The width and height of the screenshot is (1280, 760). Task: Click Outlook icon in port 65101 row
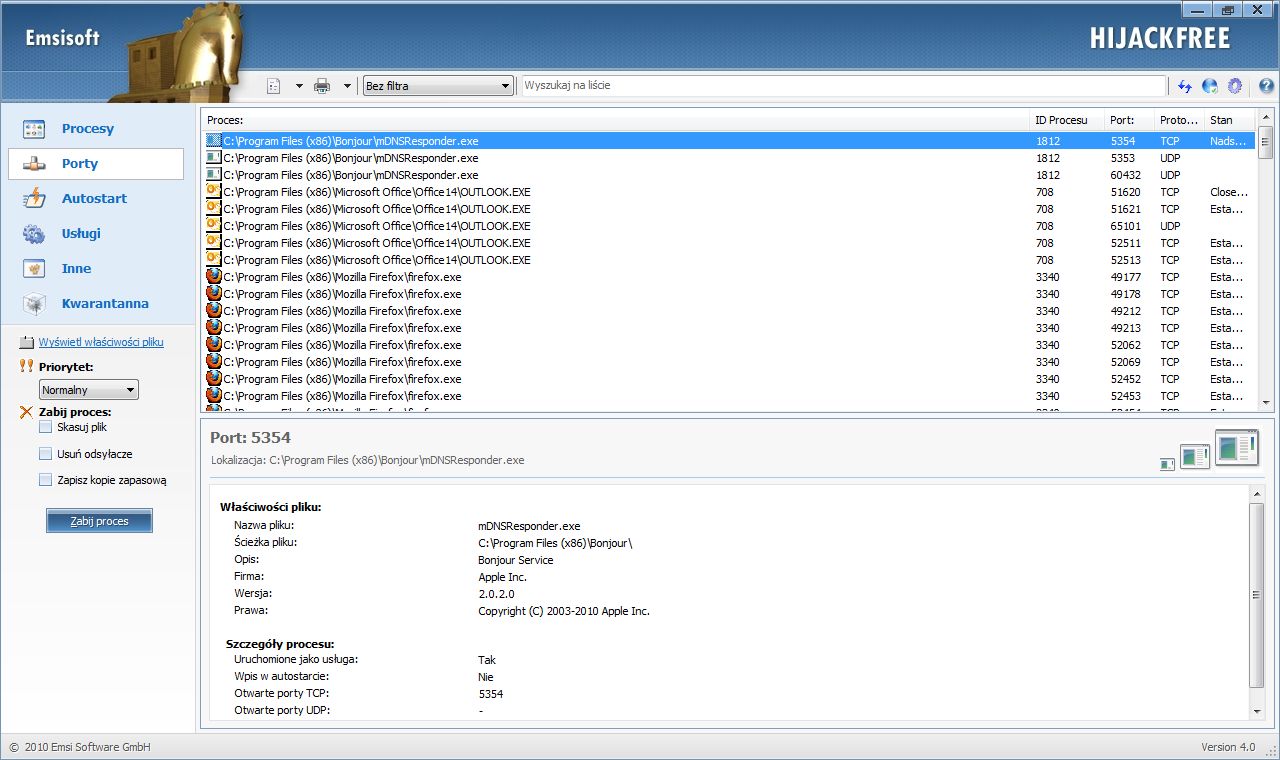[213, 226]
